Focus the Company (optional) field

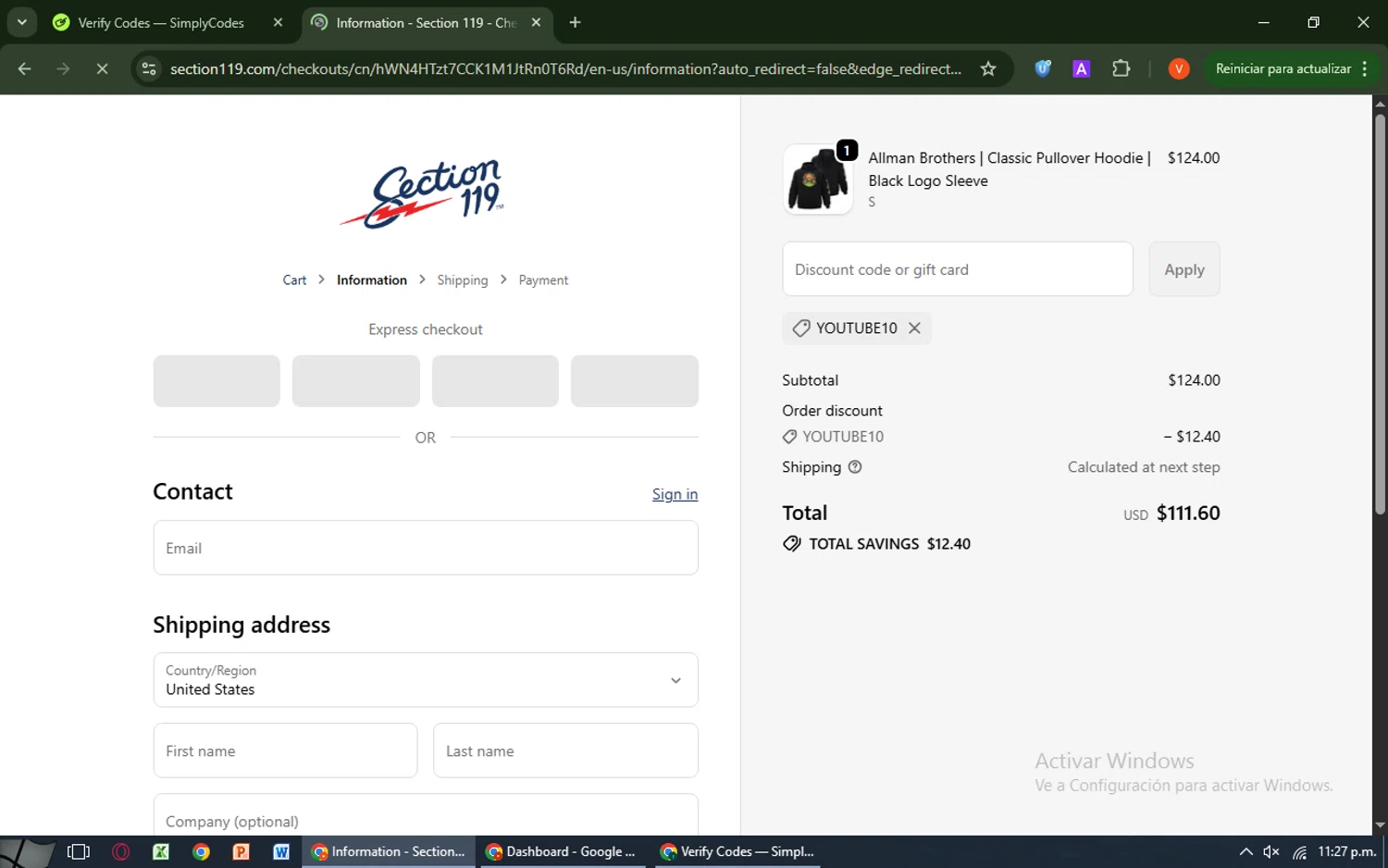tap(426, 815)
